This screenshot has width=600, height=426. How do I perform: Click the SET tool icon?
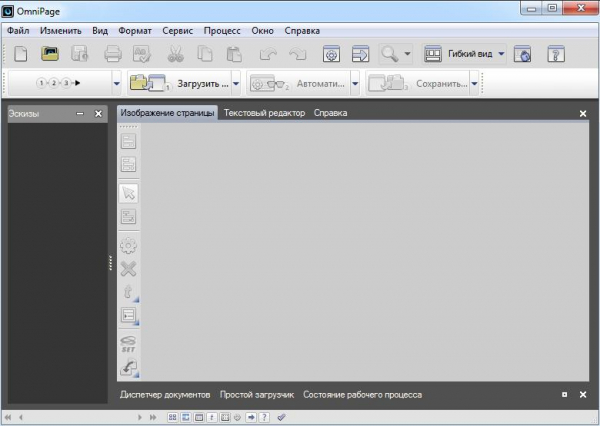point(128,344)
